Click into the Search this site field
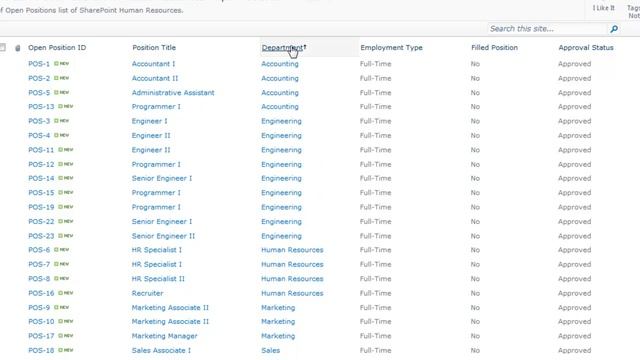The width and height of the screenshot is (640, 360). tap(548, 29)
